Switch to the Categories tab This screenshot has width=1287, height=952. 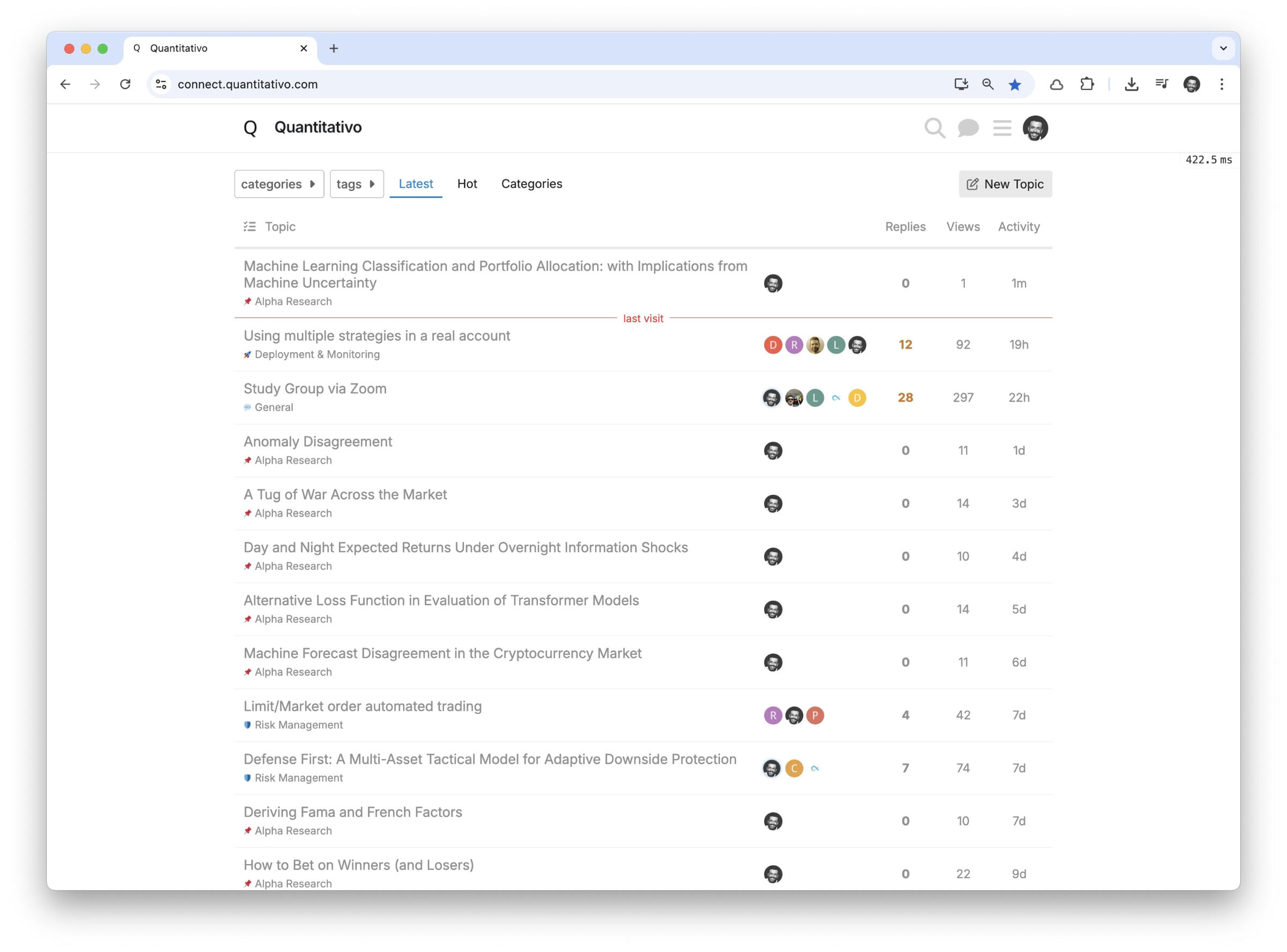[531, 183]
